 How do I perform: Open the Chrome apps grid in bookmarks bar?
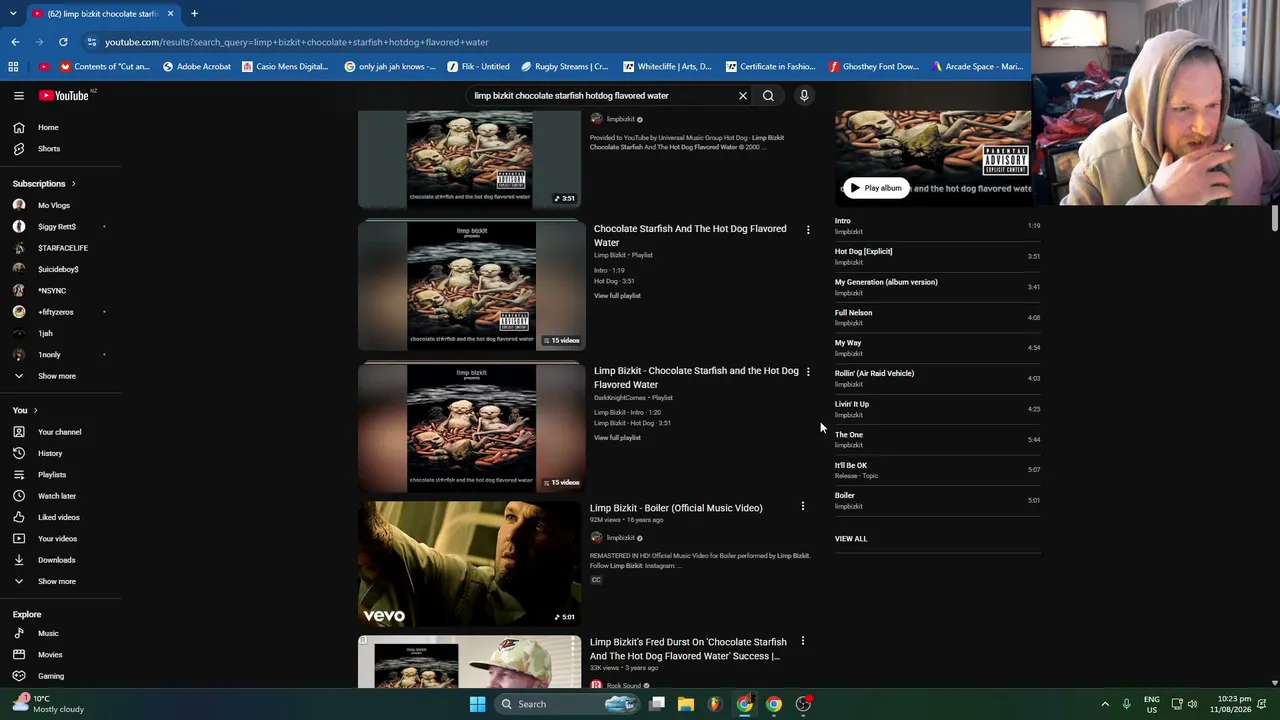click(13, 67)
